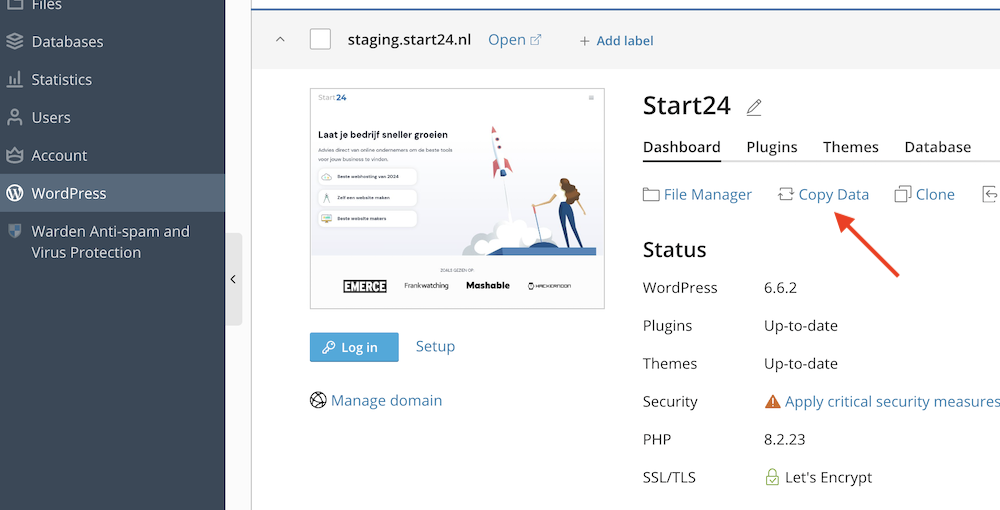Screen dimensions: 1000x510
Task: Click the Statistics bar chart icon
Action: pyautogui.click(x=14, y=80)
